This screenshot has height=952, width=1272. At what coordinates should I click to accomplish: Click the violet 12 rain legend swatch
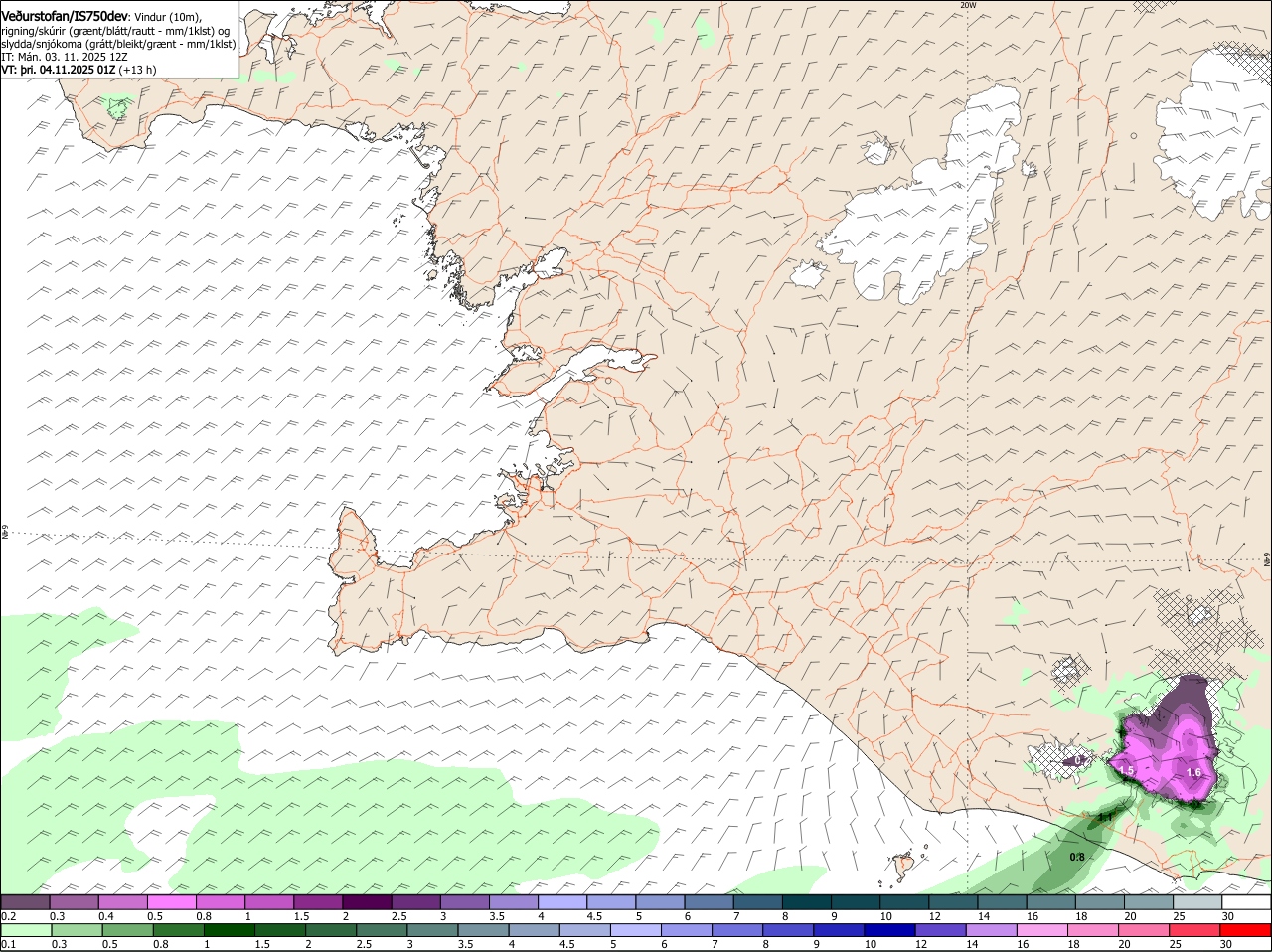[941, 931]
